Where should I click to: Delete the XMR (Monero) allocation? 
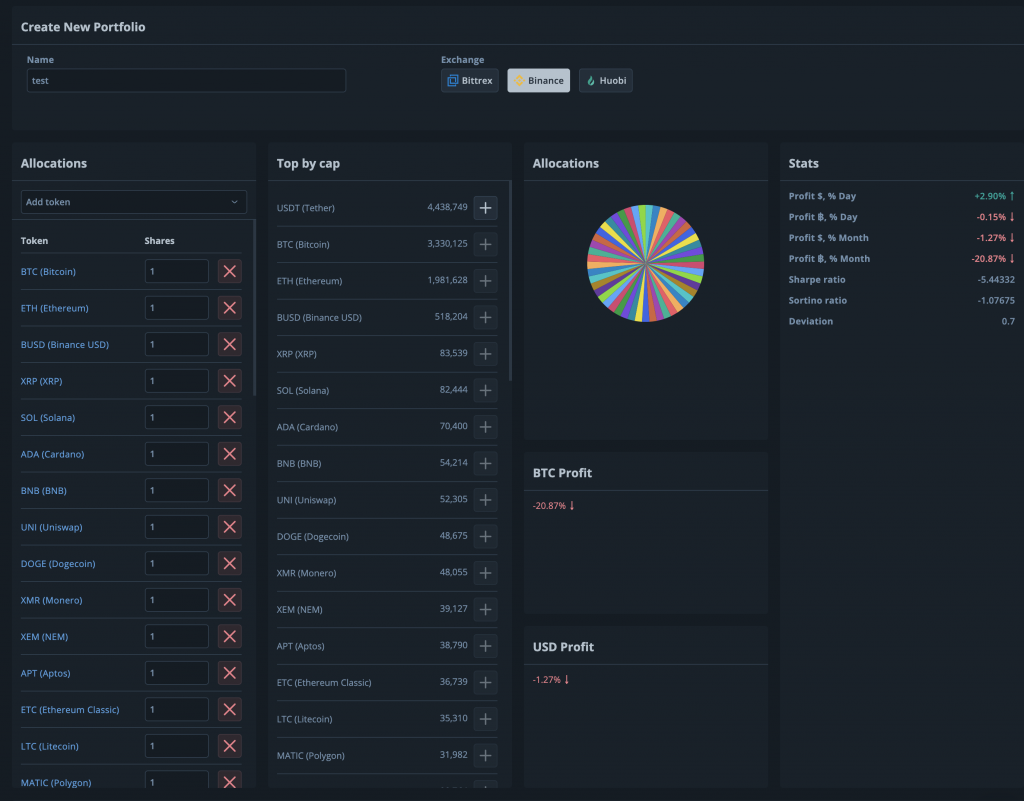click(x=229, y=601)
